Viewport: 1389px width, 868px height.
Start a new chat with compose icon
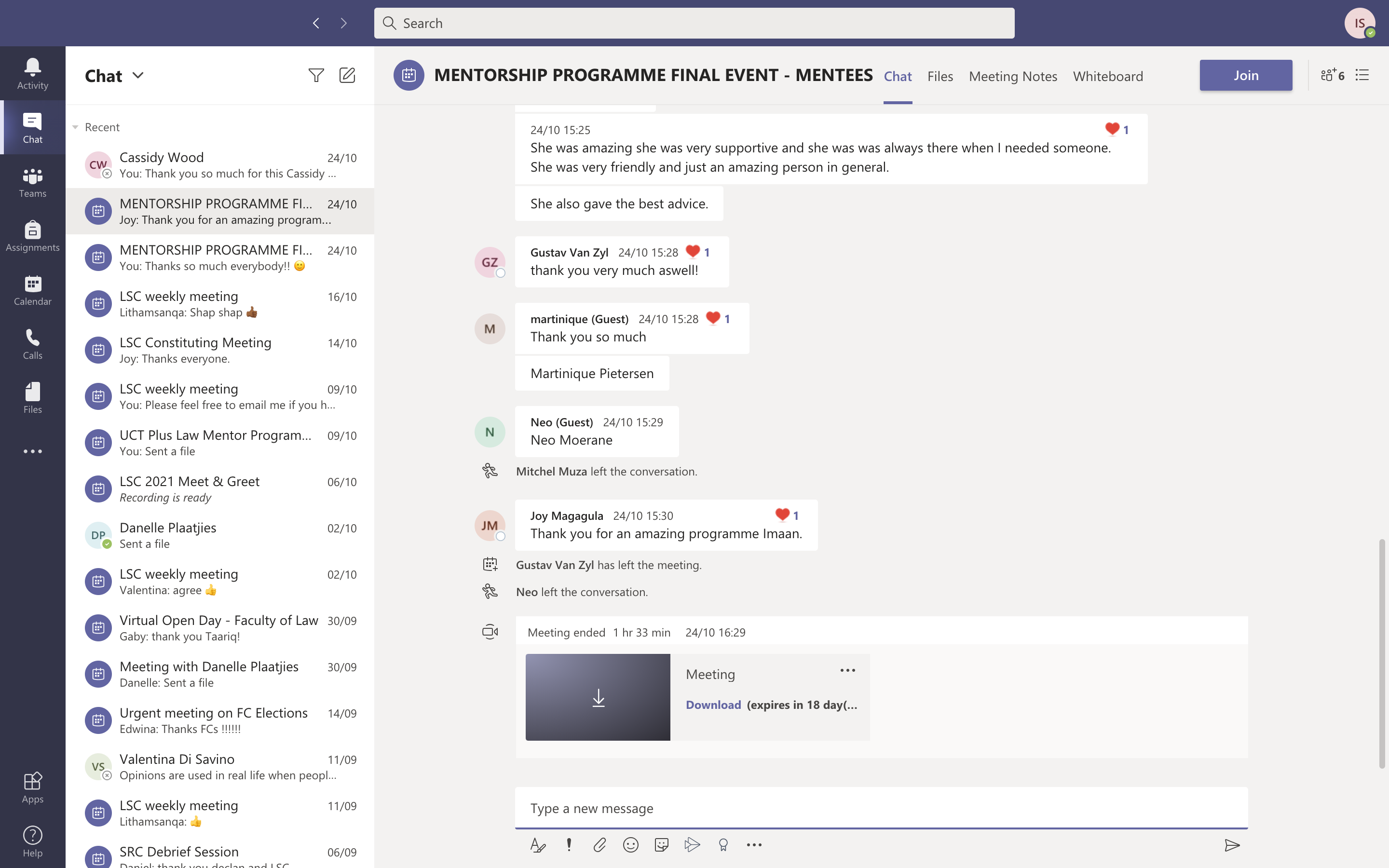(347, 75)
